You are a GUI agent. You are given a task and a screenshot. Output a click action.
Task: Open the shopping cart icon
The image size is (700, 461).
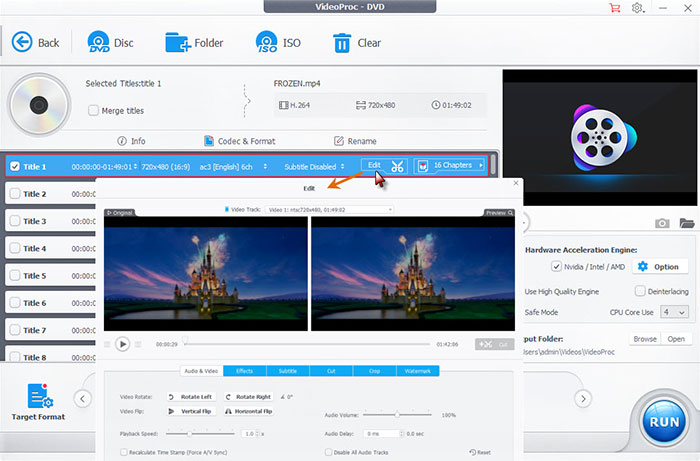coord(615,8)
